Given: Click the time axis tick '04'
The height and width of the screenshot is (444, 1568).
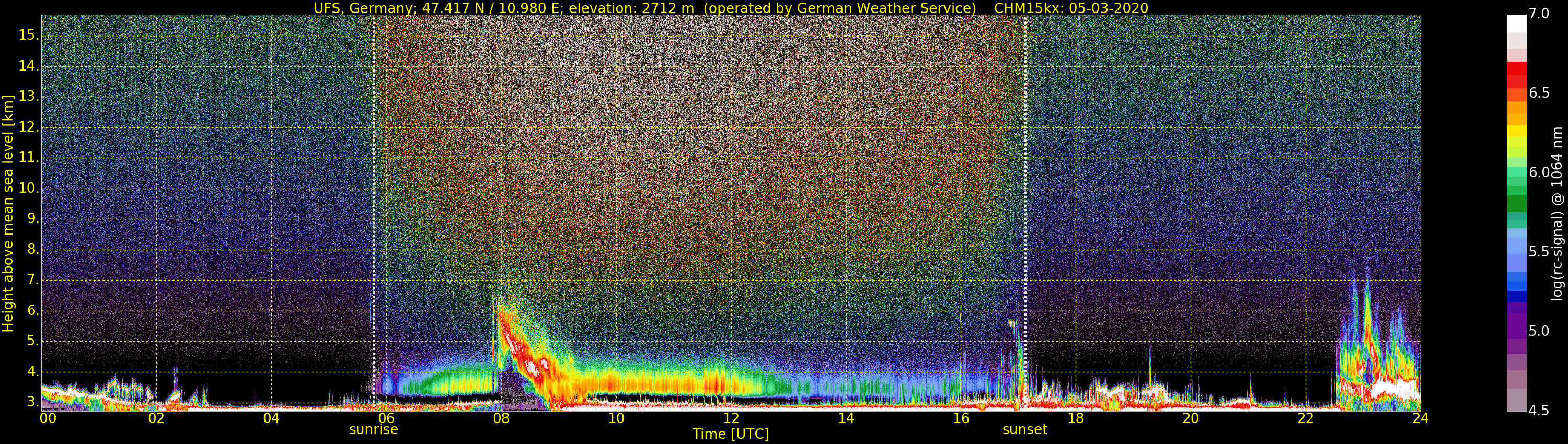Looking at the screenshot, I should click(271, 418).
